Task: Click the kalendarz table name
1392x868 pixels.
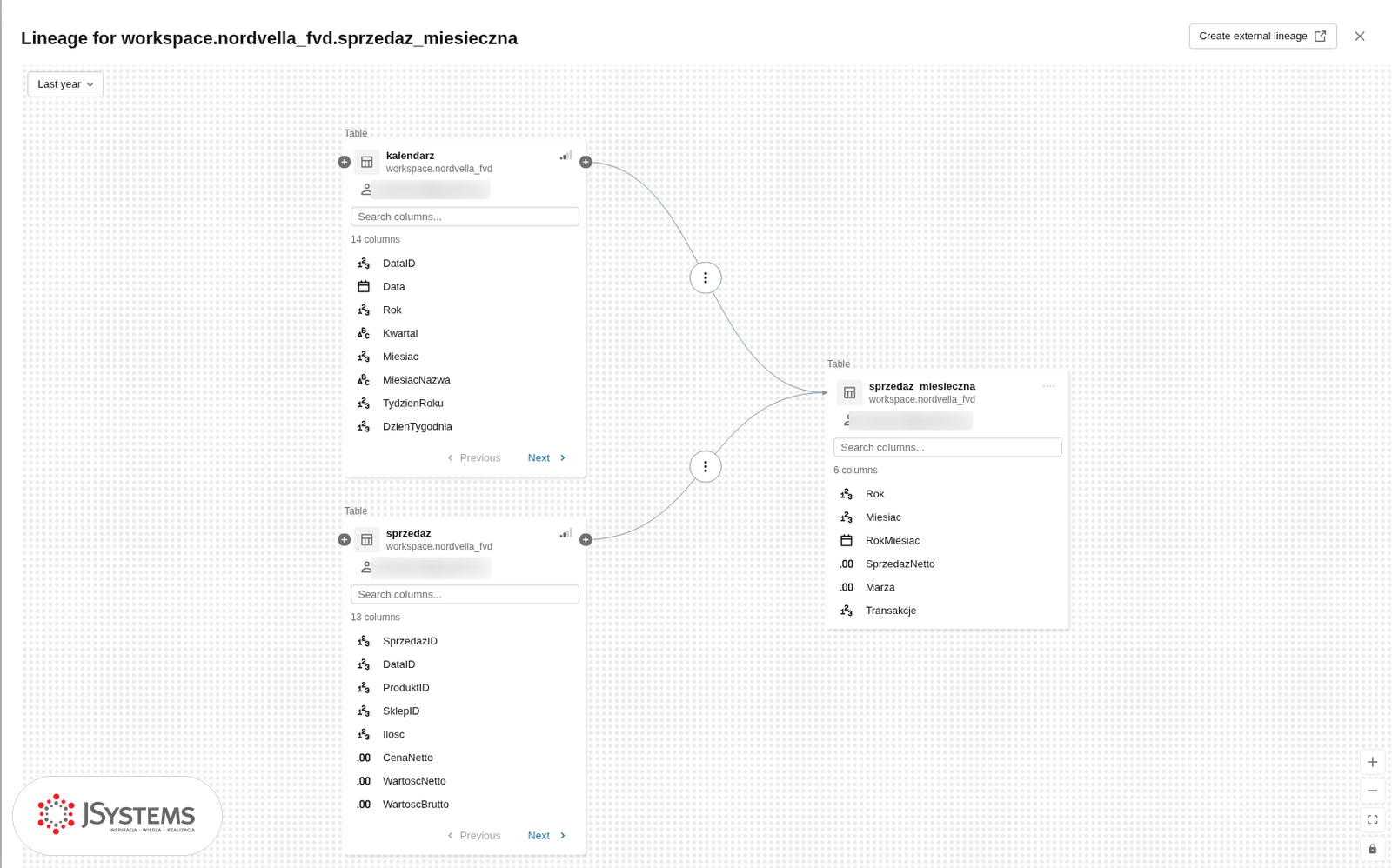Action: (x=410, y=156)
